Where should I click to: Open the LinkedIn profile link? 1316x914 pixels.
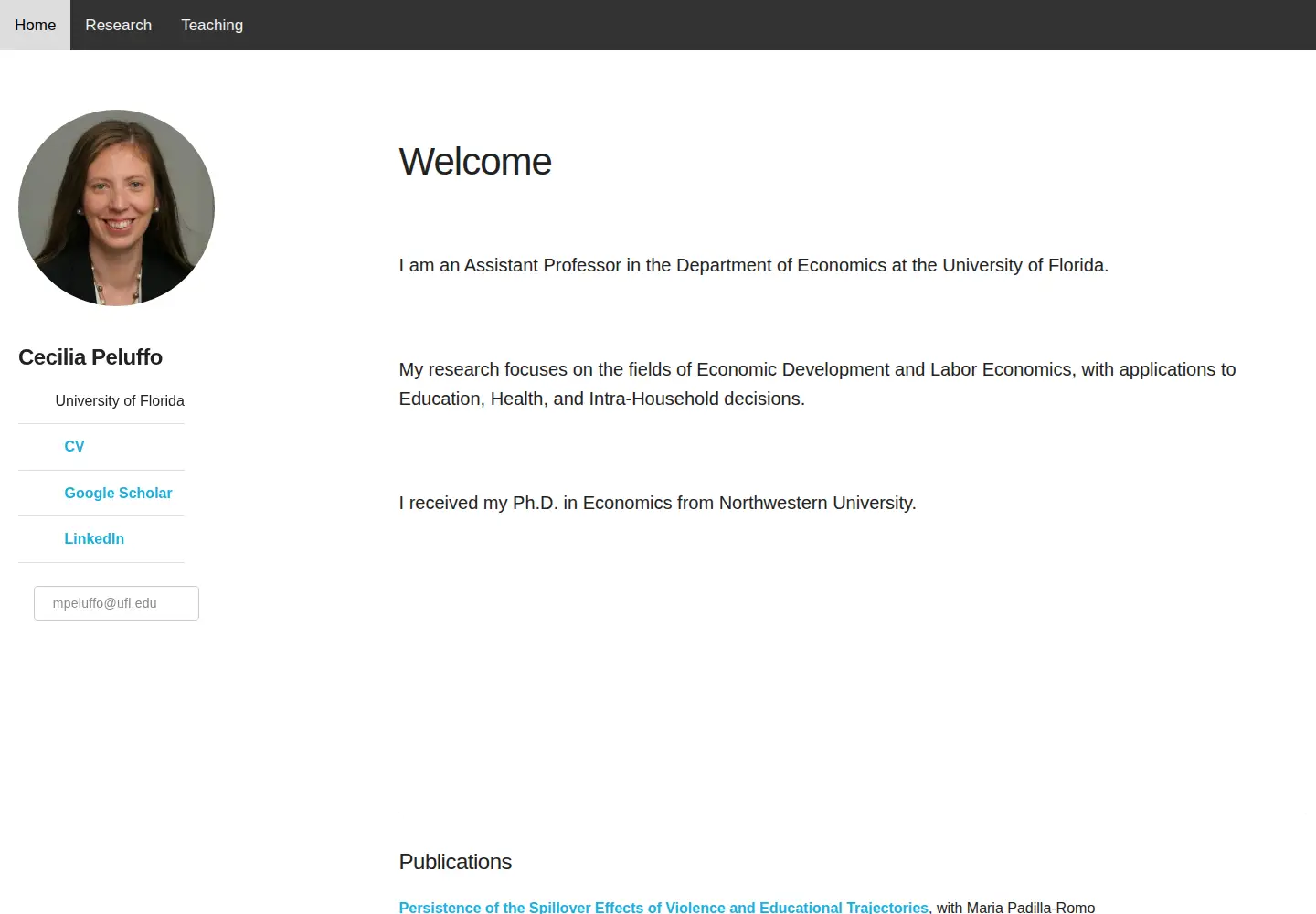click(94, 538)
